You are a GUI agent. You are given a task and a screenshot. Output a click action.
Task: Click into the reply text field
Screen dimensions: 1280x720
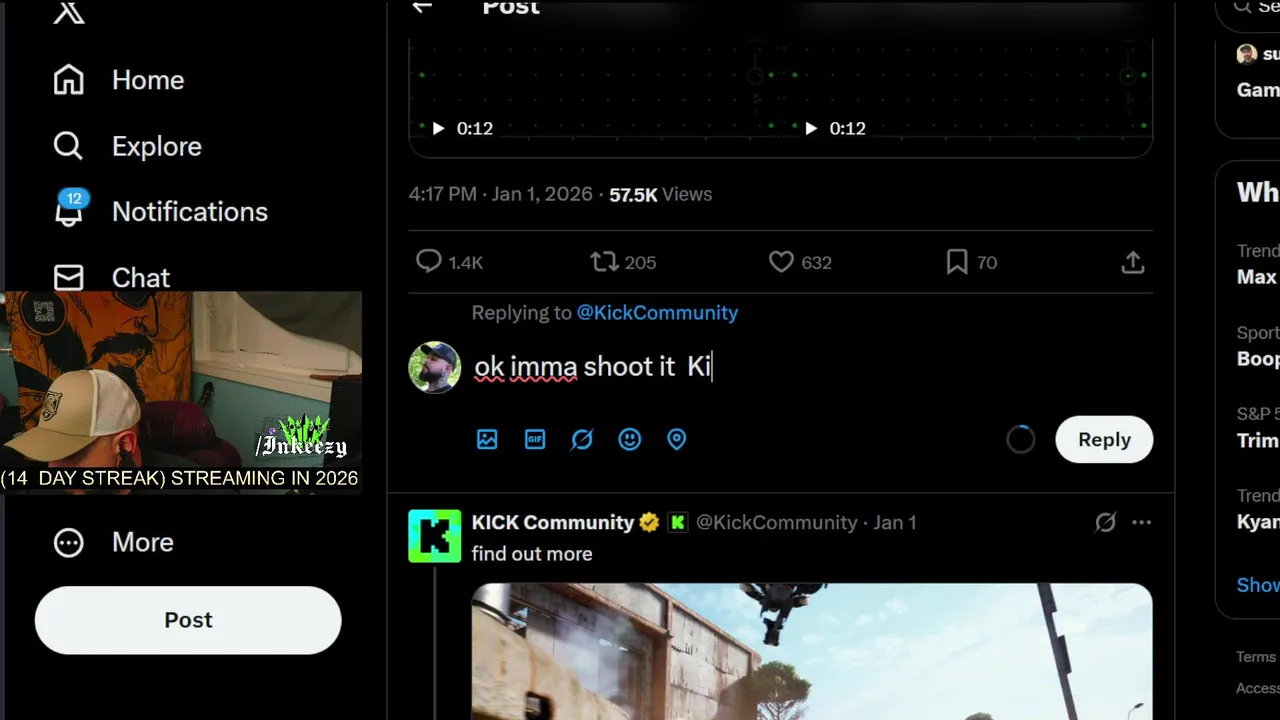tap(811, 367)
